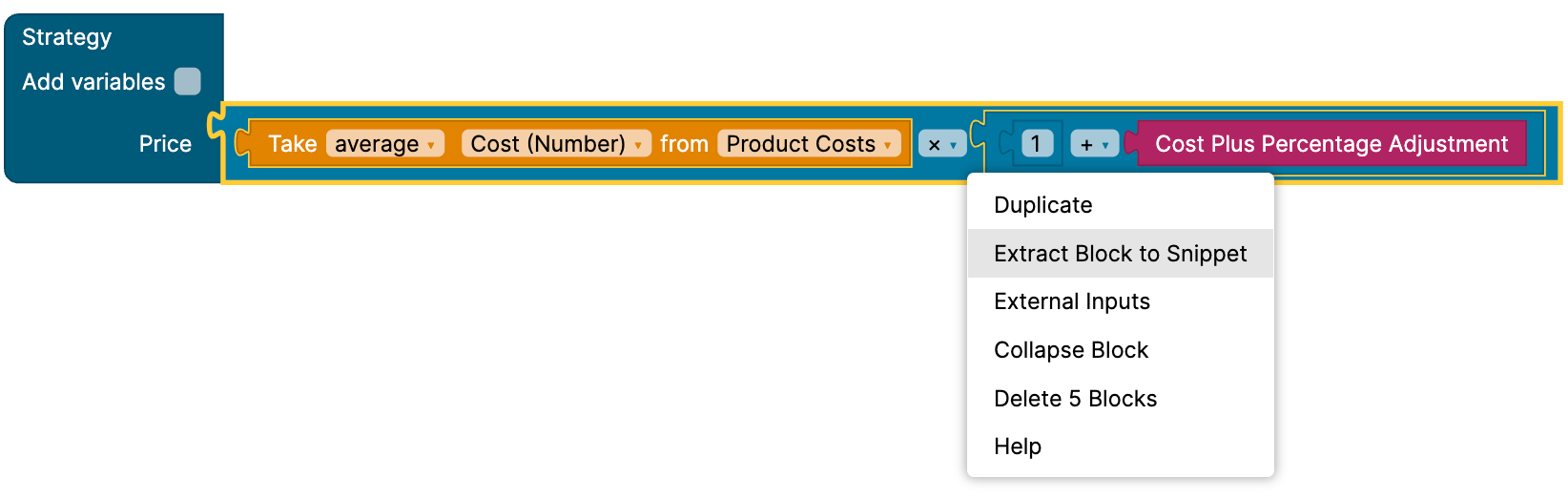Click the Price input label

(x=165, y=144)
